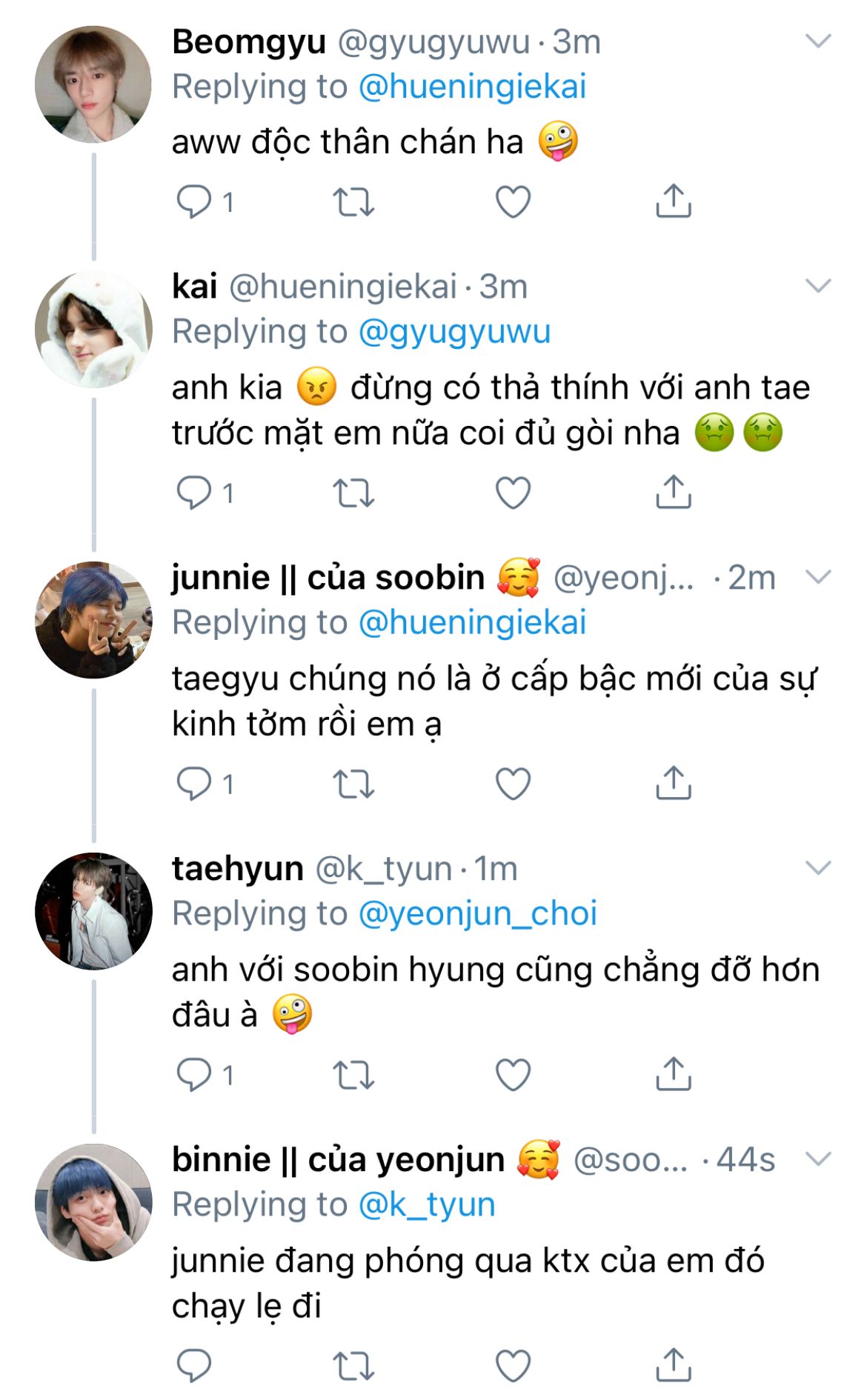
Task: Expand the options chevron on kai's tweet
Action: pyautogui.click(x=818, y=286)
